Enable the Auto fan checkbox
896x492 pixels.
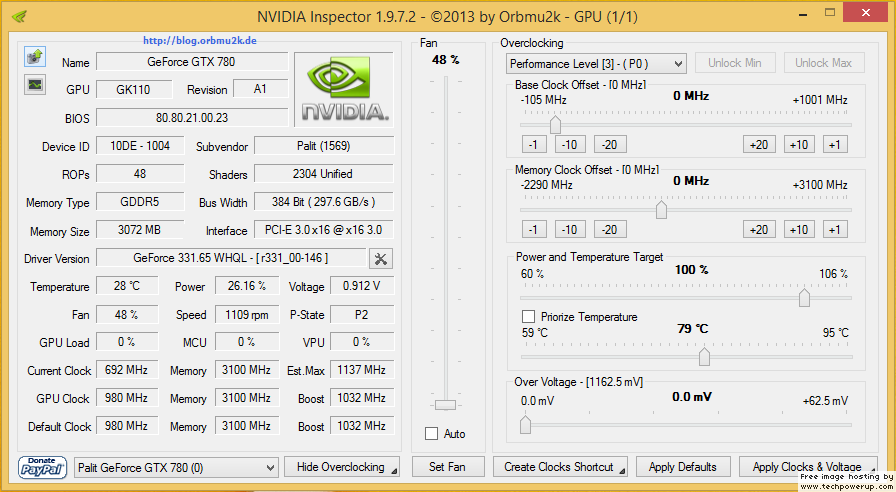431,434
